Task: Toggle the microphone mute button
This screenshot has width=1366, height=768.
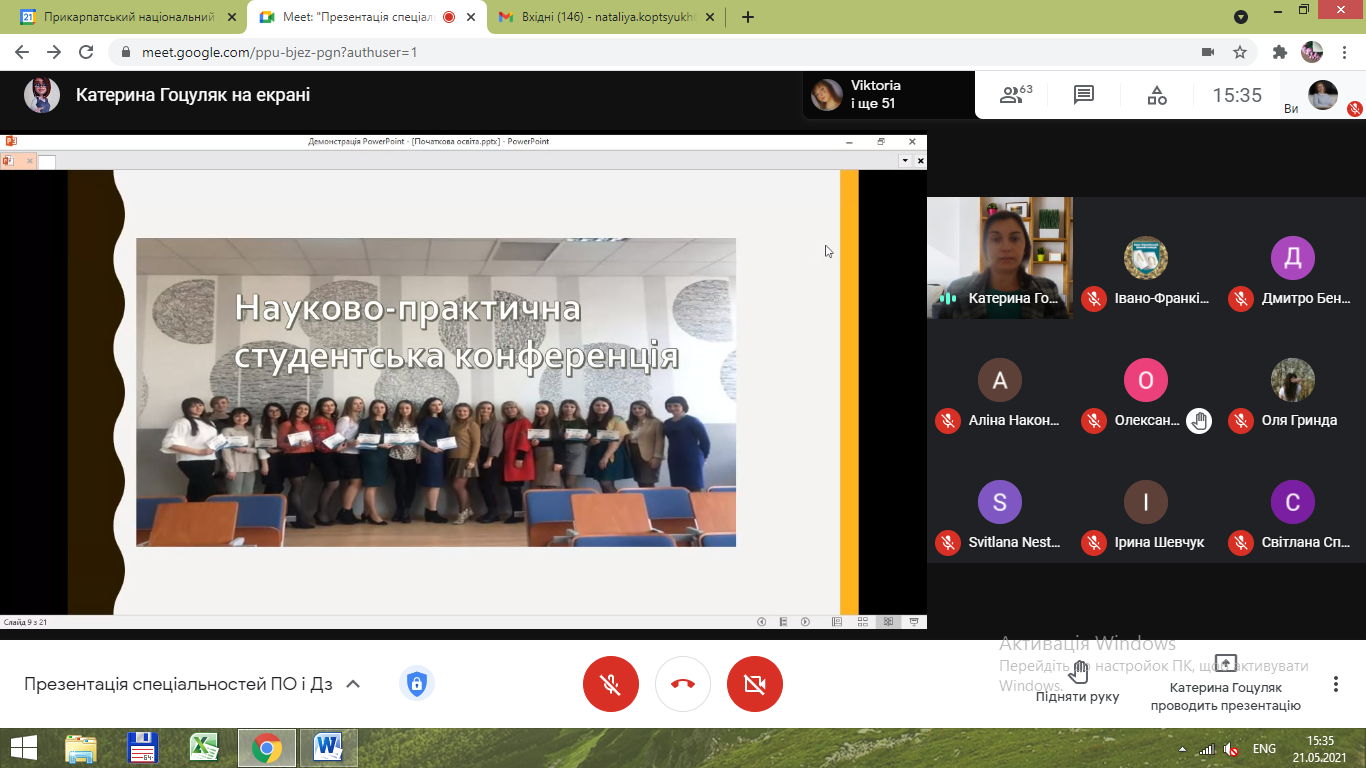Action: coord(610,684)
